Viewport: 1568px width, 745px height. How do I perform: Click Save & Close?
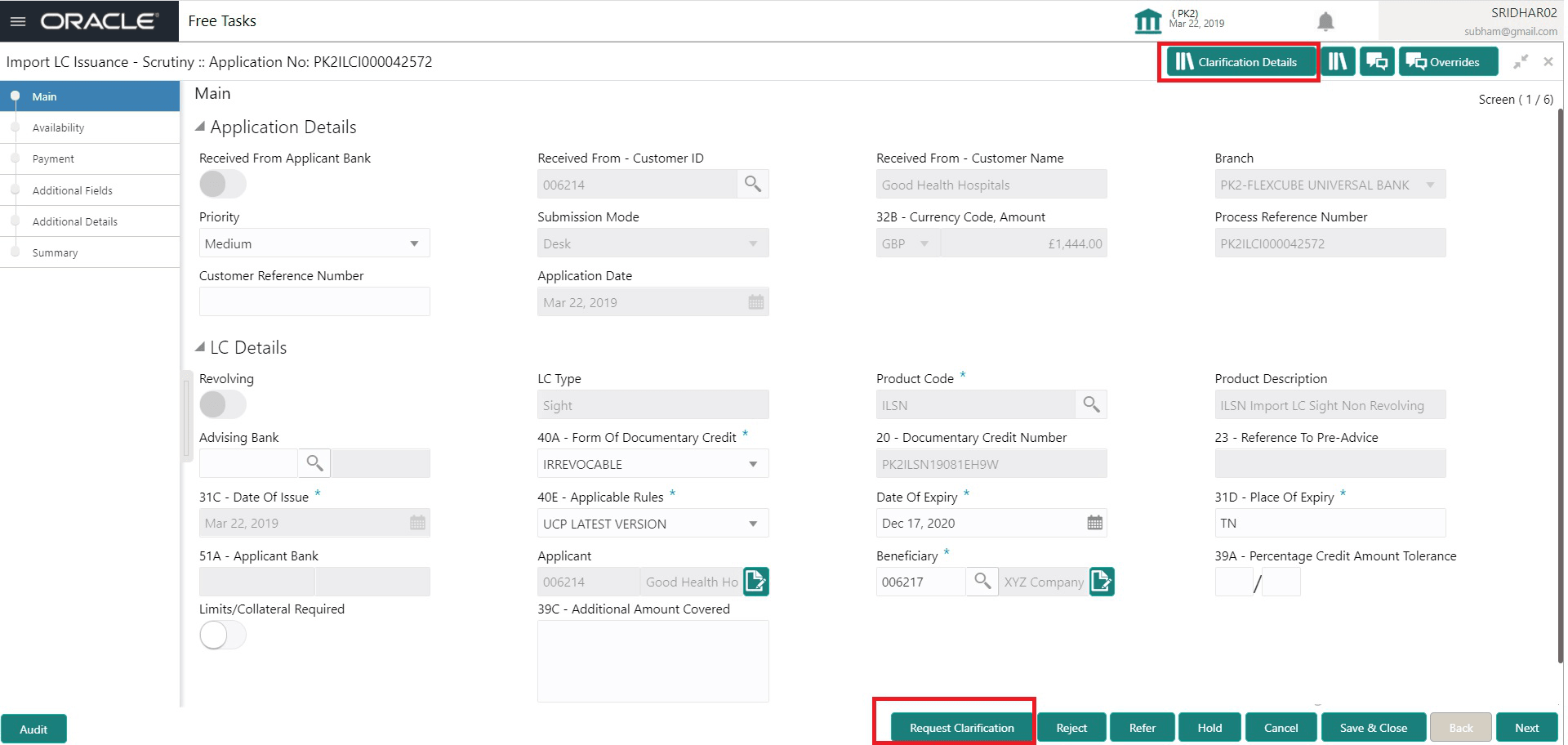point(1374,727)
